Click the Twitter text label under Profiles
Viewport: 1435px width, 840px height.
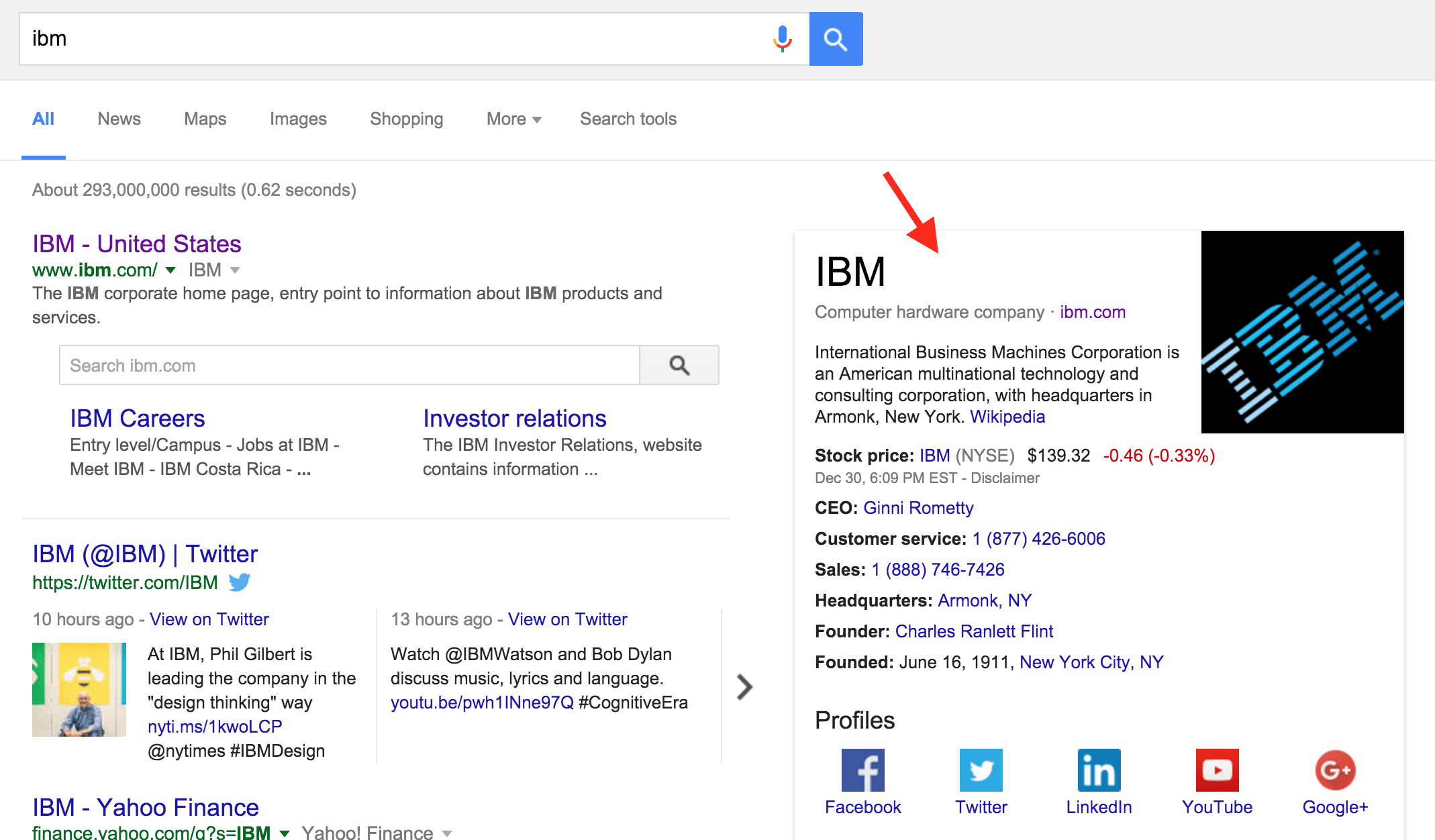click(981, 807)
